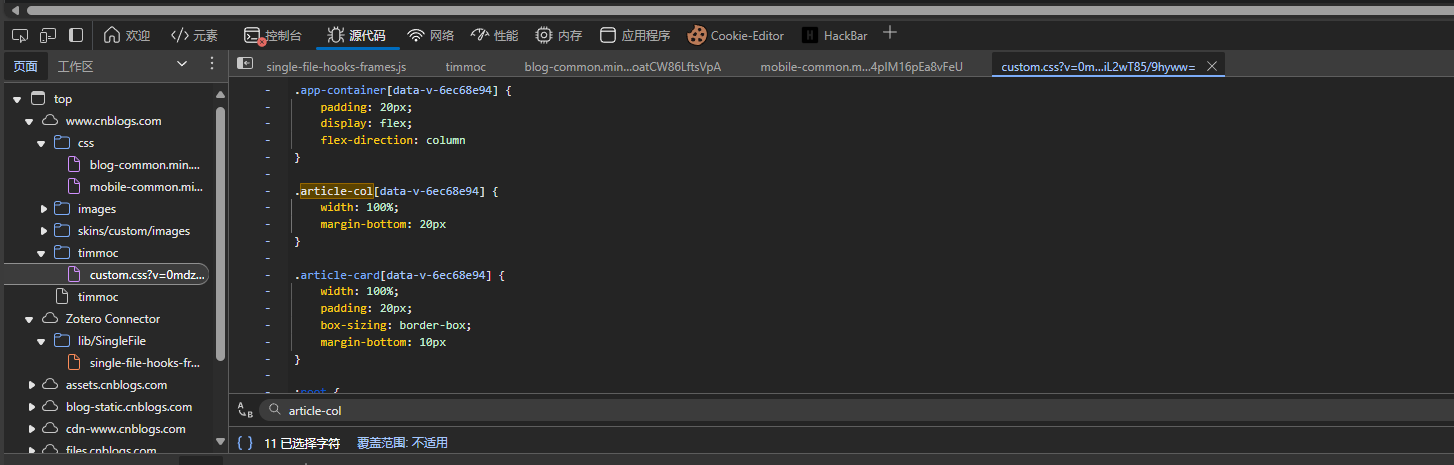Toggle match case regex search option icon
The height and width of the screenshot is (465, 1454).
(245, 410)
